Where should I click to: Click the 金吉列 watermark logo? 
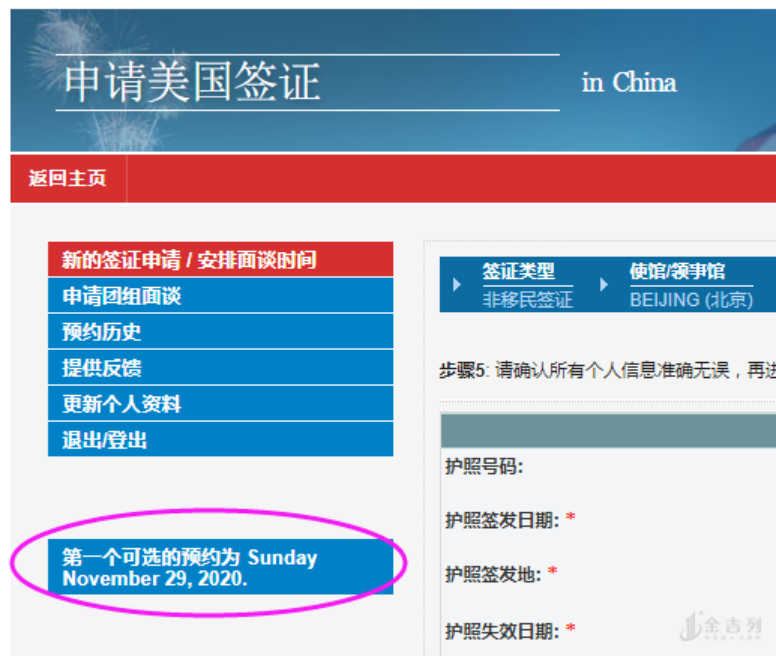[720, 627]
